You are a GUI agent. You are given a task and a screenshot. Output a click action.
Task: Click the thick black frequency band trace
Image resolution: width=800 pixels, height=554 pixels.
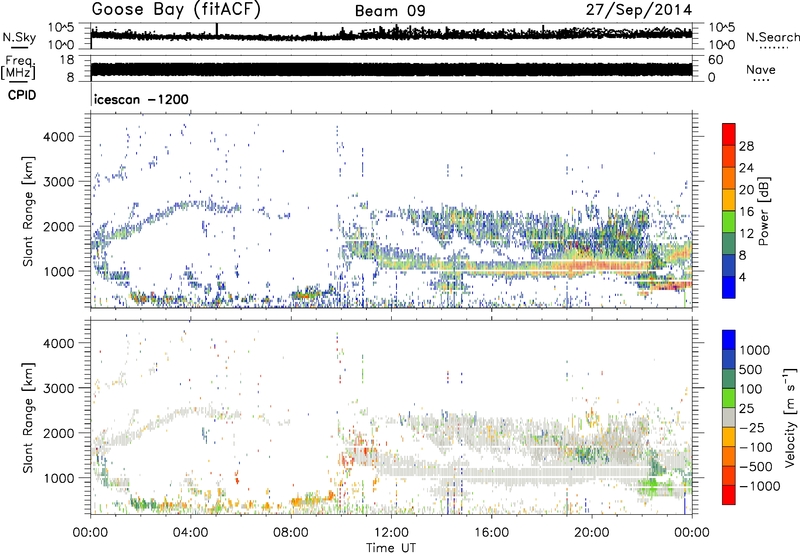pyautogui.click(x=391, y=69)
